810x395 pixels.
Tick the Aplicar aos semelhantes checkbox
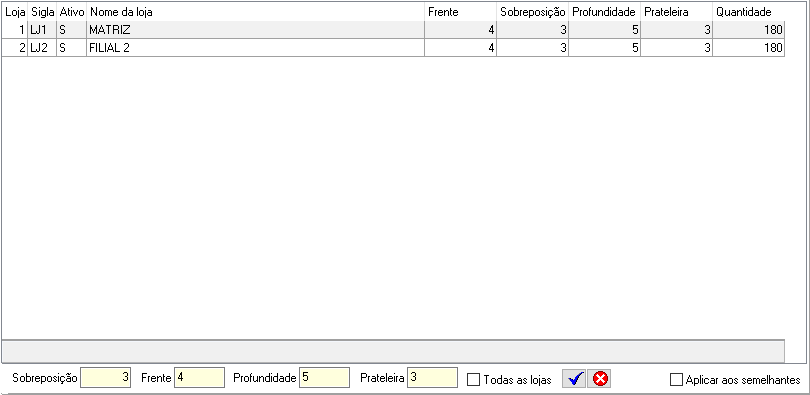tap(676, 380)
